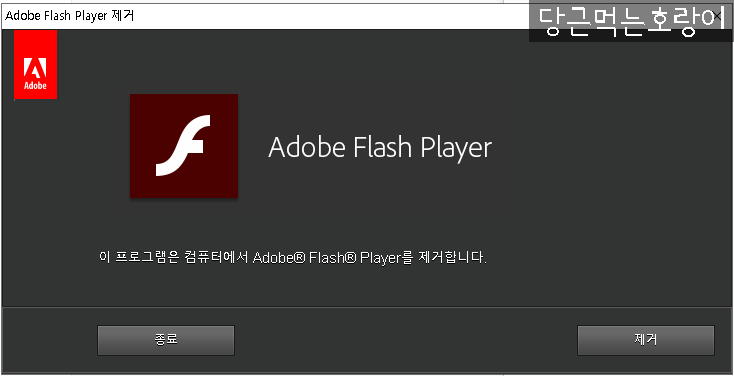Click the 종료 (Exit) button
The width and height of the screenshot is (734, 376).
coord(166,340)
